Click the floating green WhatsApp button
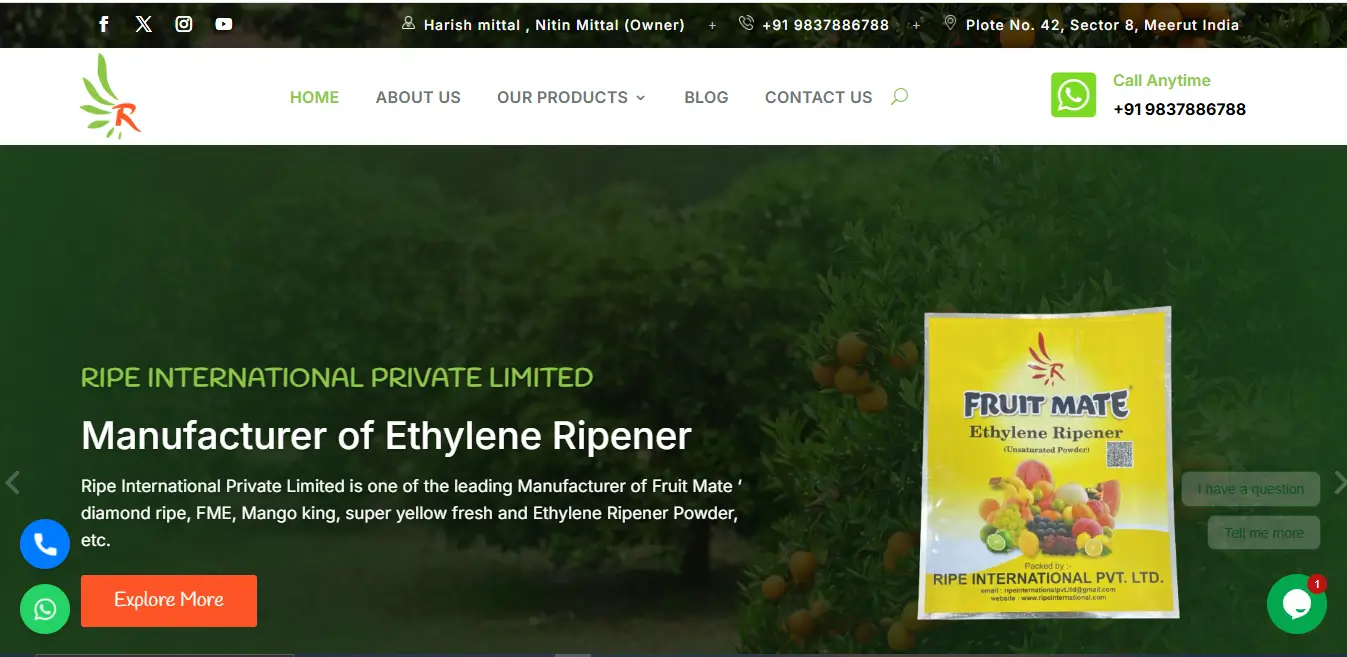 (45, 609)
